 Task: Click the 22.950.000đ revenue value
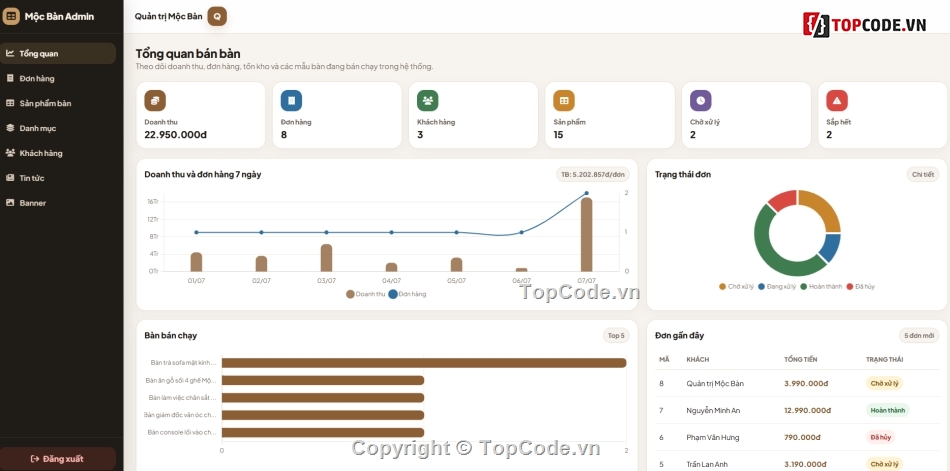click(x=176, y=135)
